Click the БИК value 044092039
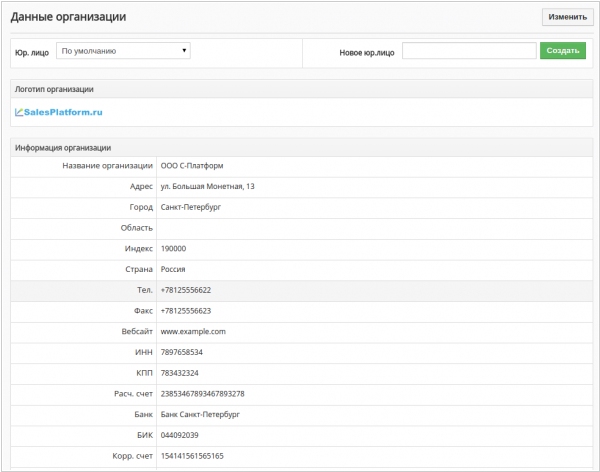The image size is (600, 472). 179,435
